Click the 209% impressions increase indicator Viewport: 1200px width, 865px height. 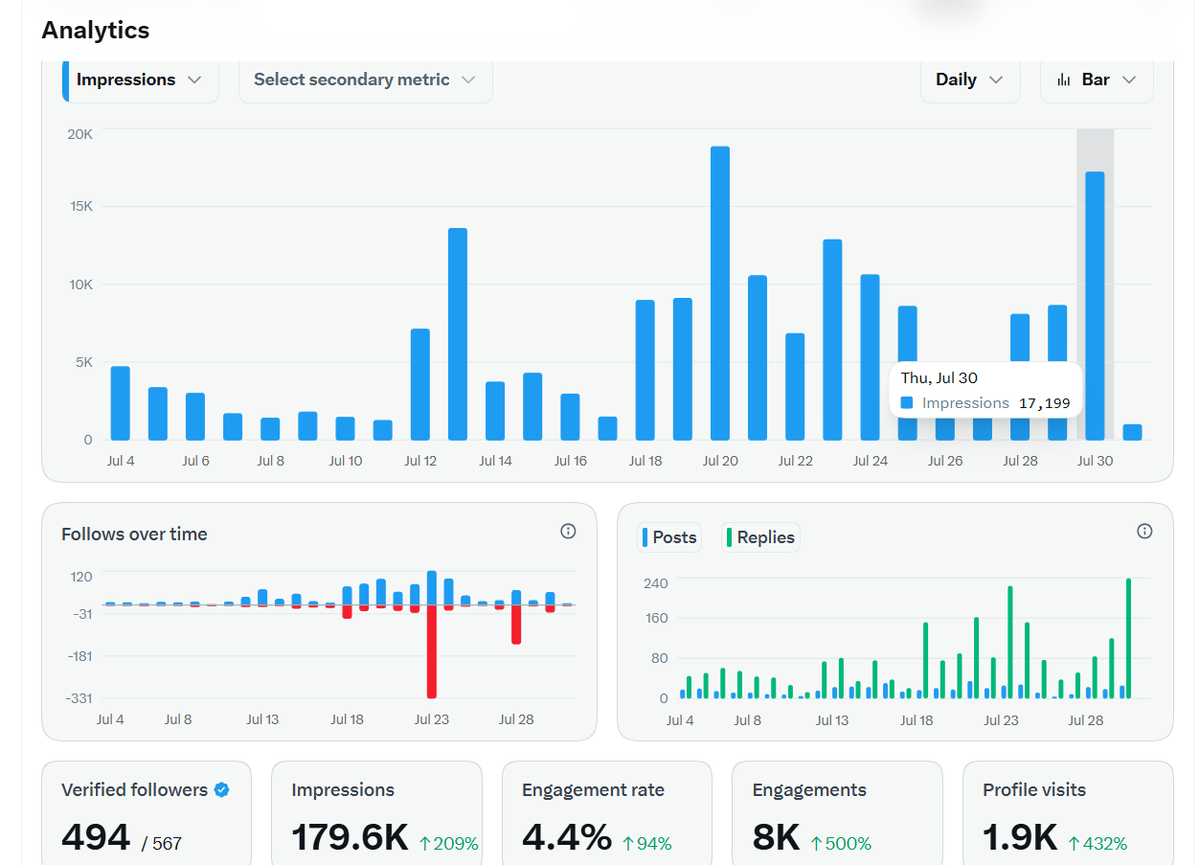pyautogui.click(x=449, y=844)
